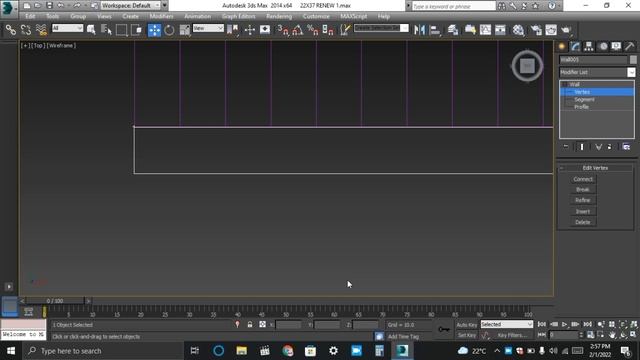Image resolution: width=640 pixels, height=360 pixels.
Task: Click the Unlink Selection tool
Action: 26,30
